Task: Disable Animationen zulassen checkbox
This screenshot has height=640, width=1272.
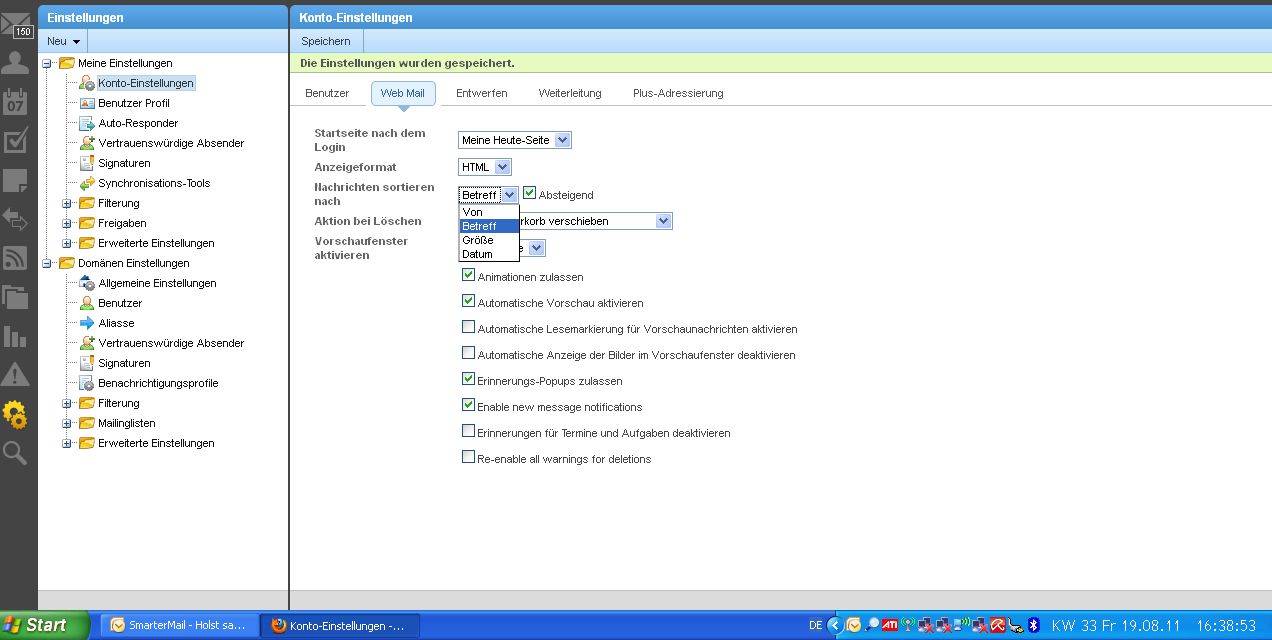Action: pyautogui.click(x=468, y=276)
